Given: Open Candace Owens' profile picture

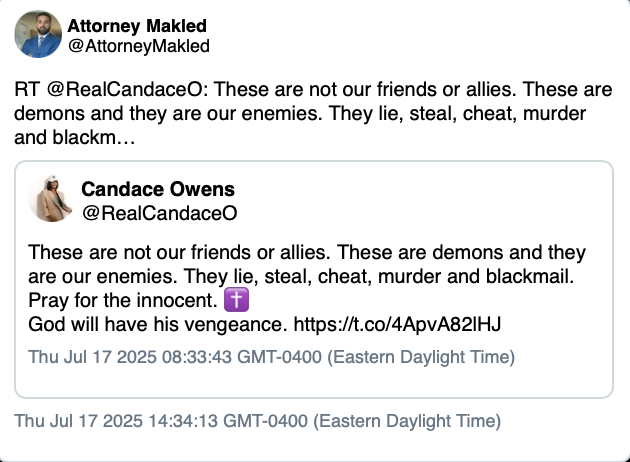Looking at the screenshot, I should [x=52, y=199].
